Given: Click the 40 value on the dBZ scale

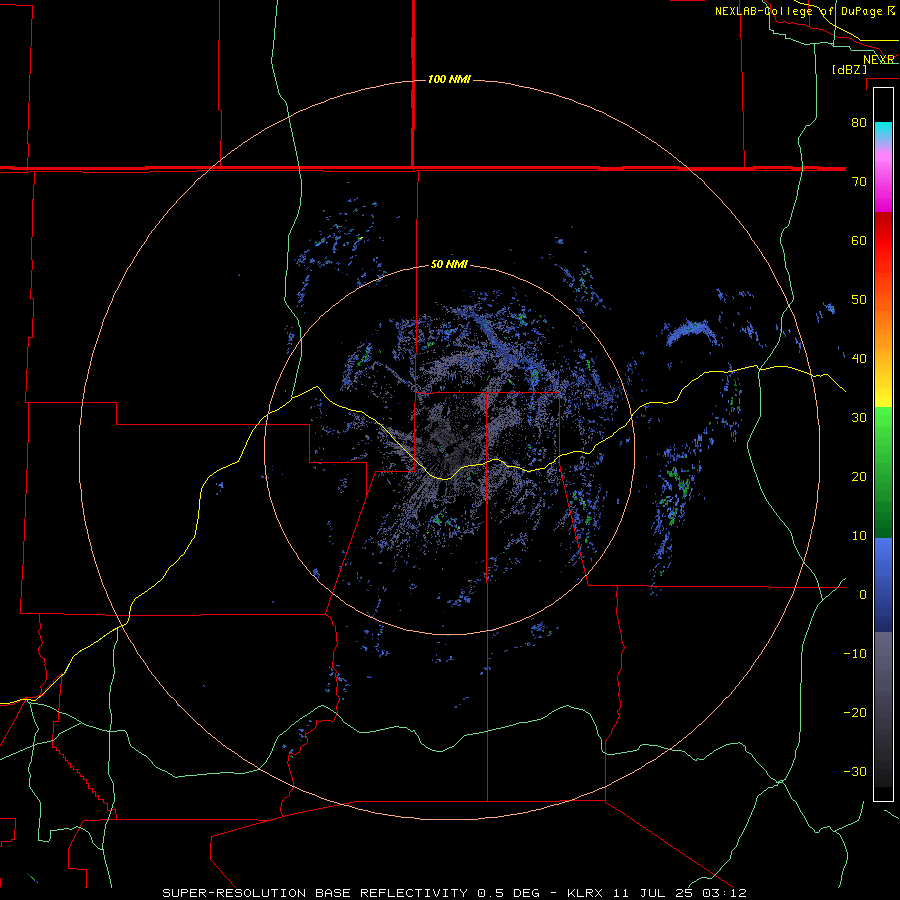Looking at the screenshot, I should pos(859,359).
